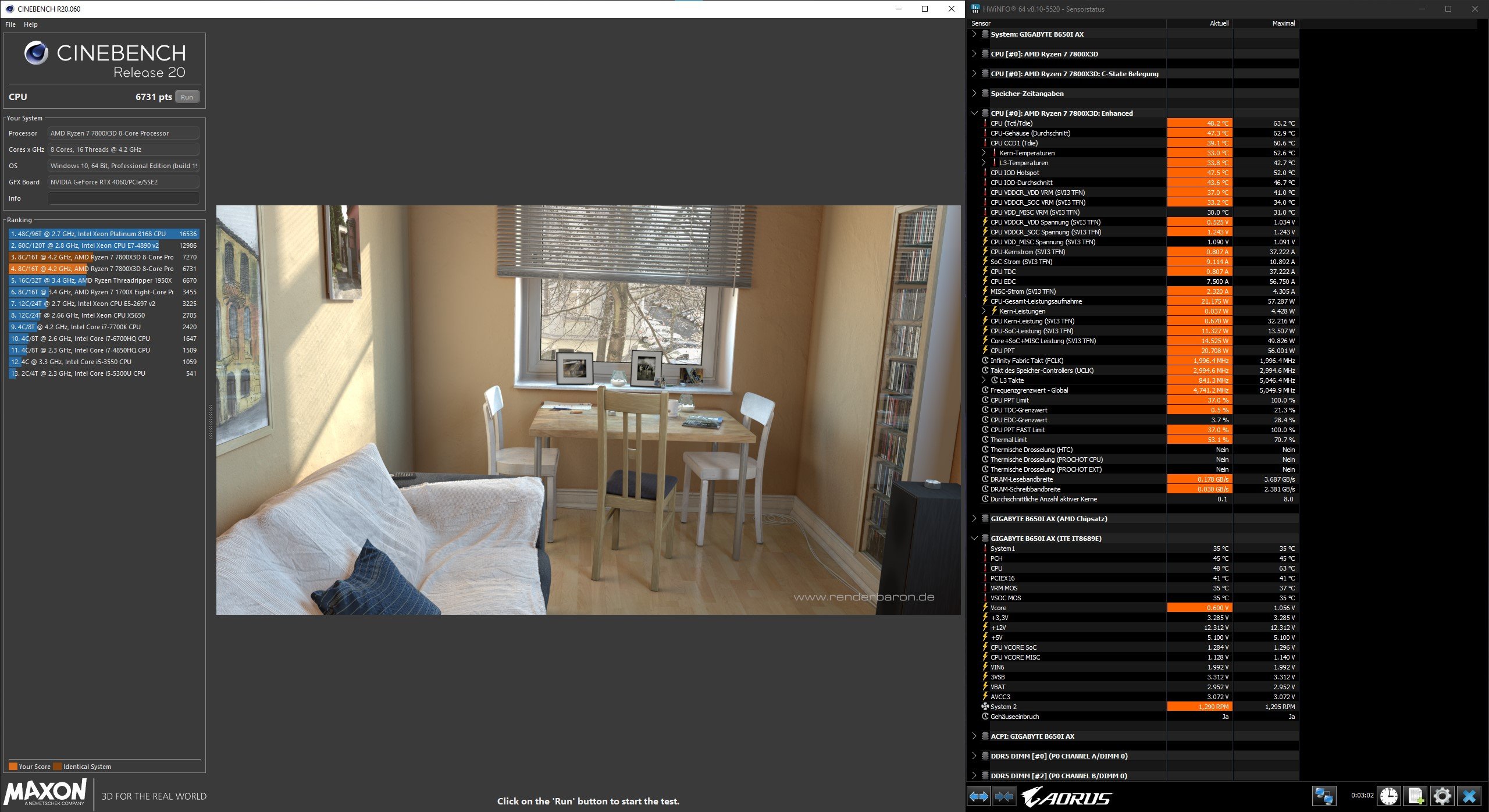Expand the GIGABYTE B650I AX AMD Chipsatz group
The height and width of the screenshot is (812, 1489).
pos(974,518)
